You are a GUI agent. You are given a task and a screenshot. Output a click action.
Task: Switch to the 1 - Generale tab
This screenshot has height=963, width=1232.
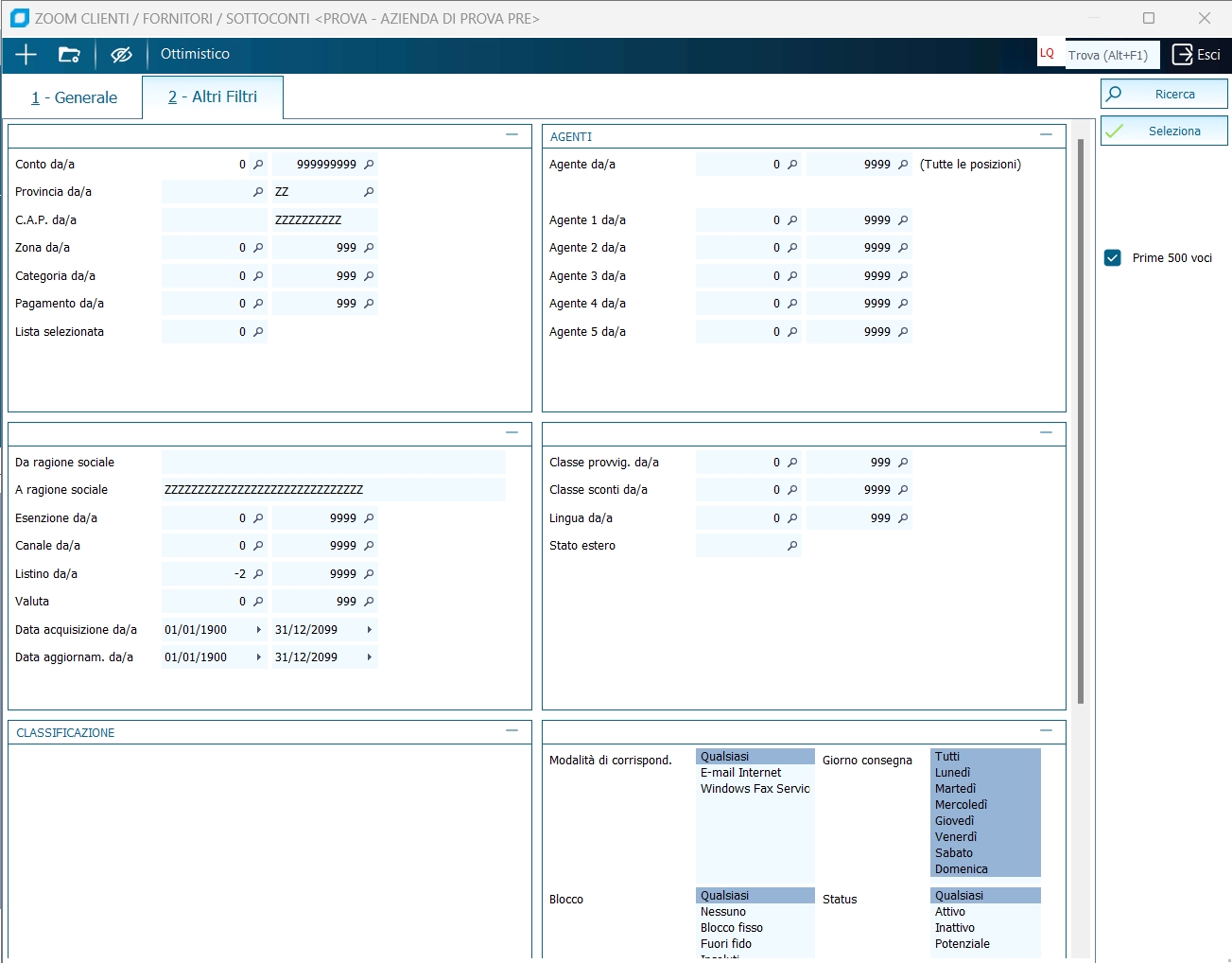(74, 97)
